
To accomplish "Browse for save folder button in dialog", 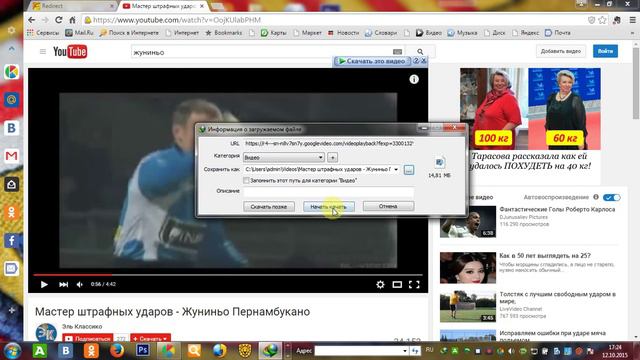I will tap(409, 169).
